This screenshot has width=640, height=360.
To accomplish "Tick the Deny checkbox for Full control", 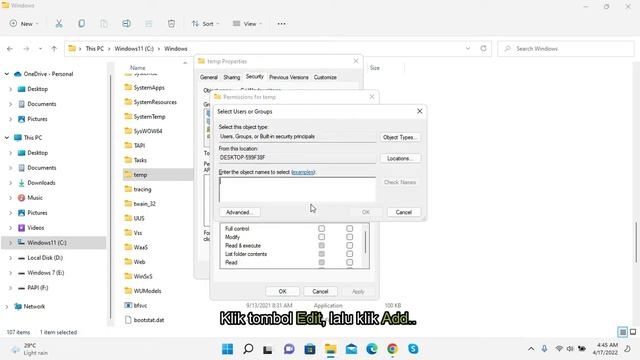I will point(349,229).
